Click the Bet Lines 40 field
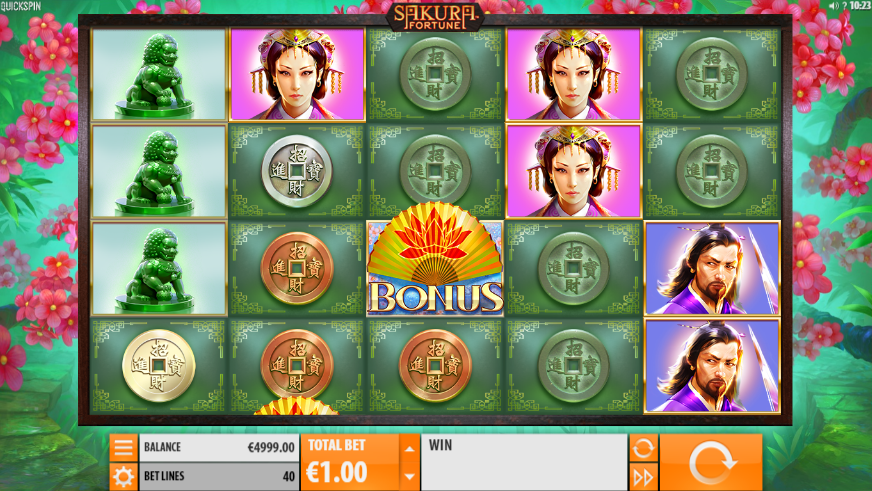 coord(219,477)
